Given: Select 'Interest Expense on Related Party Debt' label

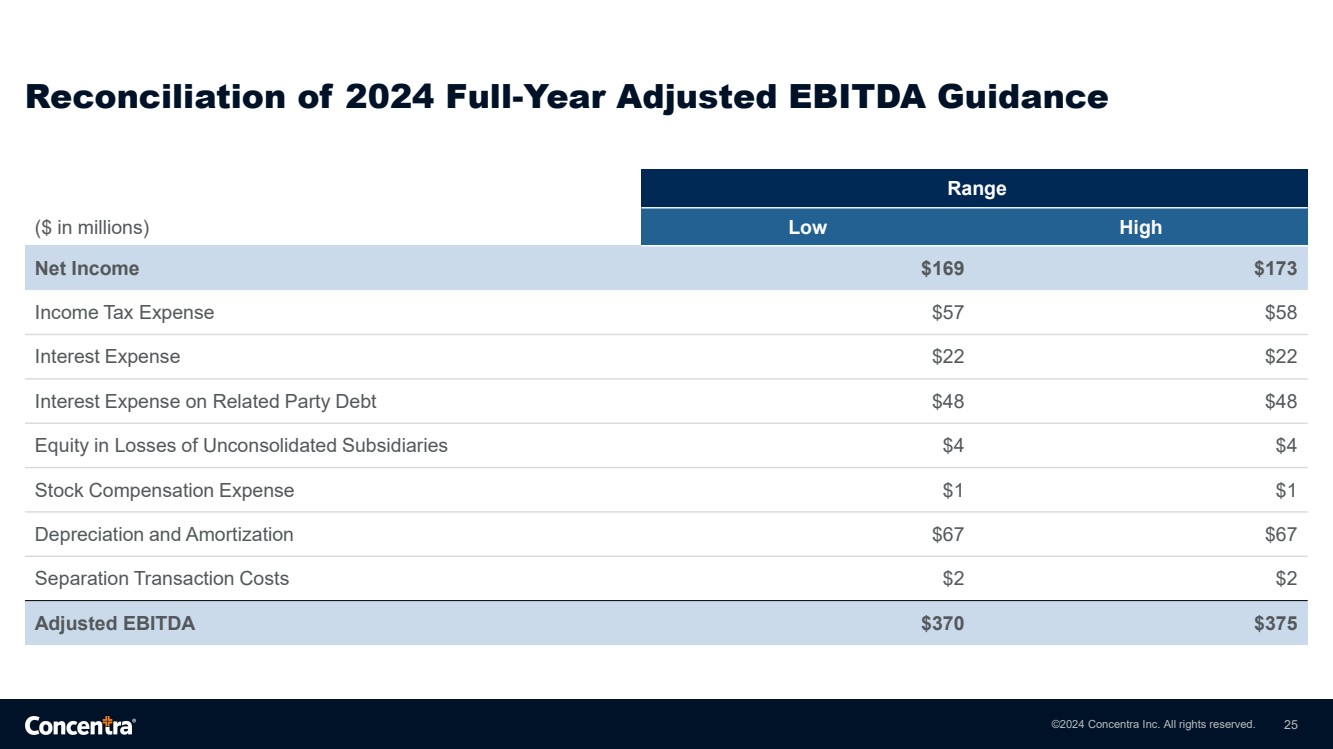Looking at the screenshot, I should [205, 402].
